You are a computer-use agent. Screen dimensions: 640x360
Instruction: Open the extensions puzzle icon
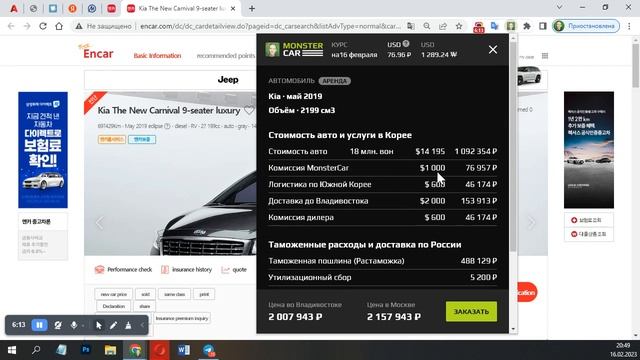tap(527, 26)
